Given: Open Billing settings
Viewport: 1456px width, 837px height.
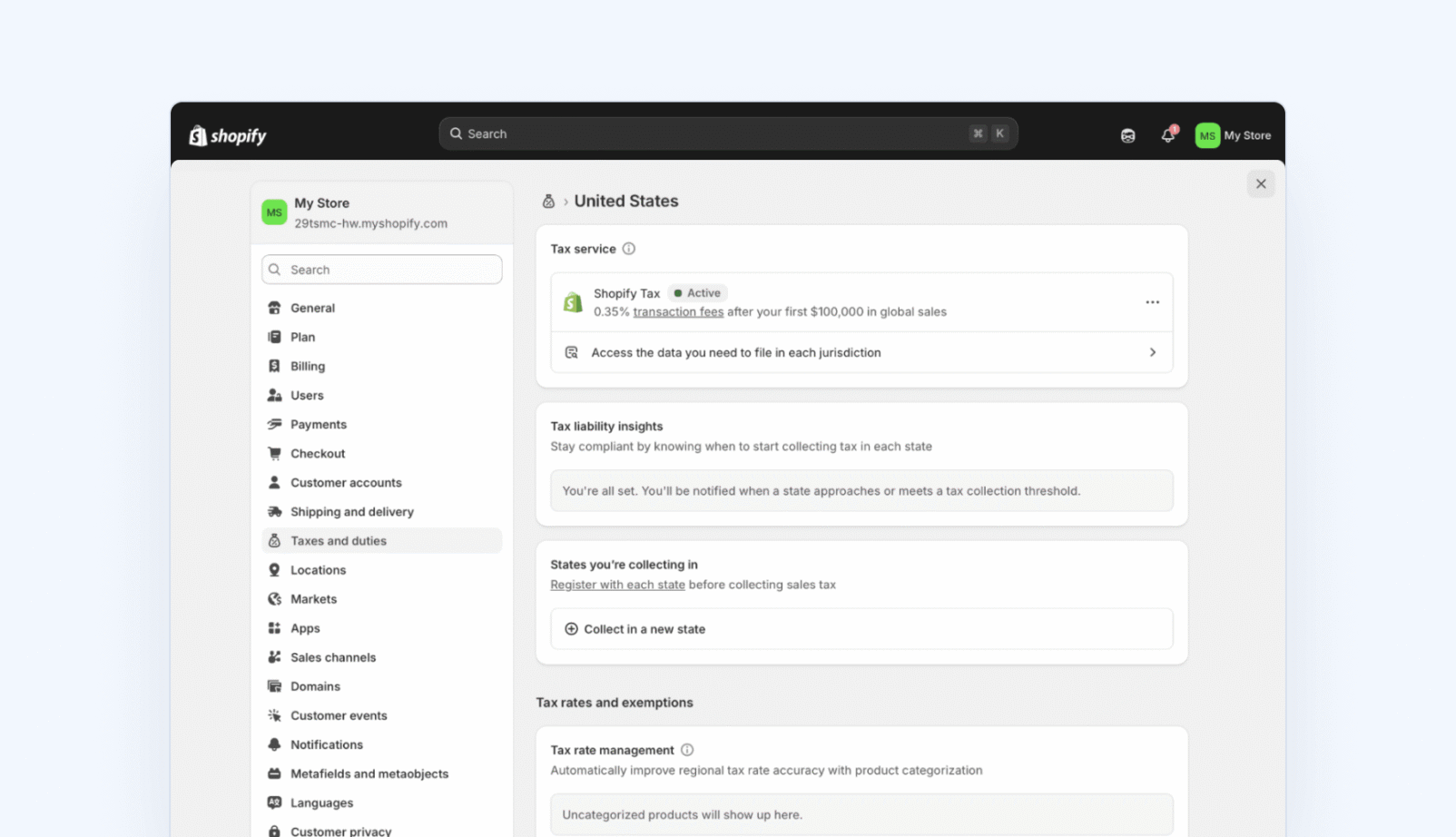Looking at the screenshot, I should point(382,366).
